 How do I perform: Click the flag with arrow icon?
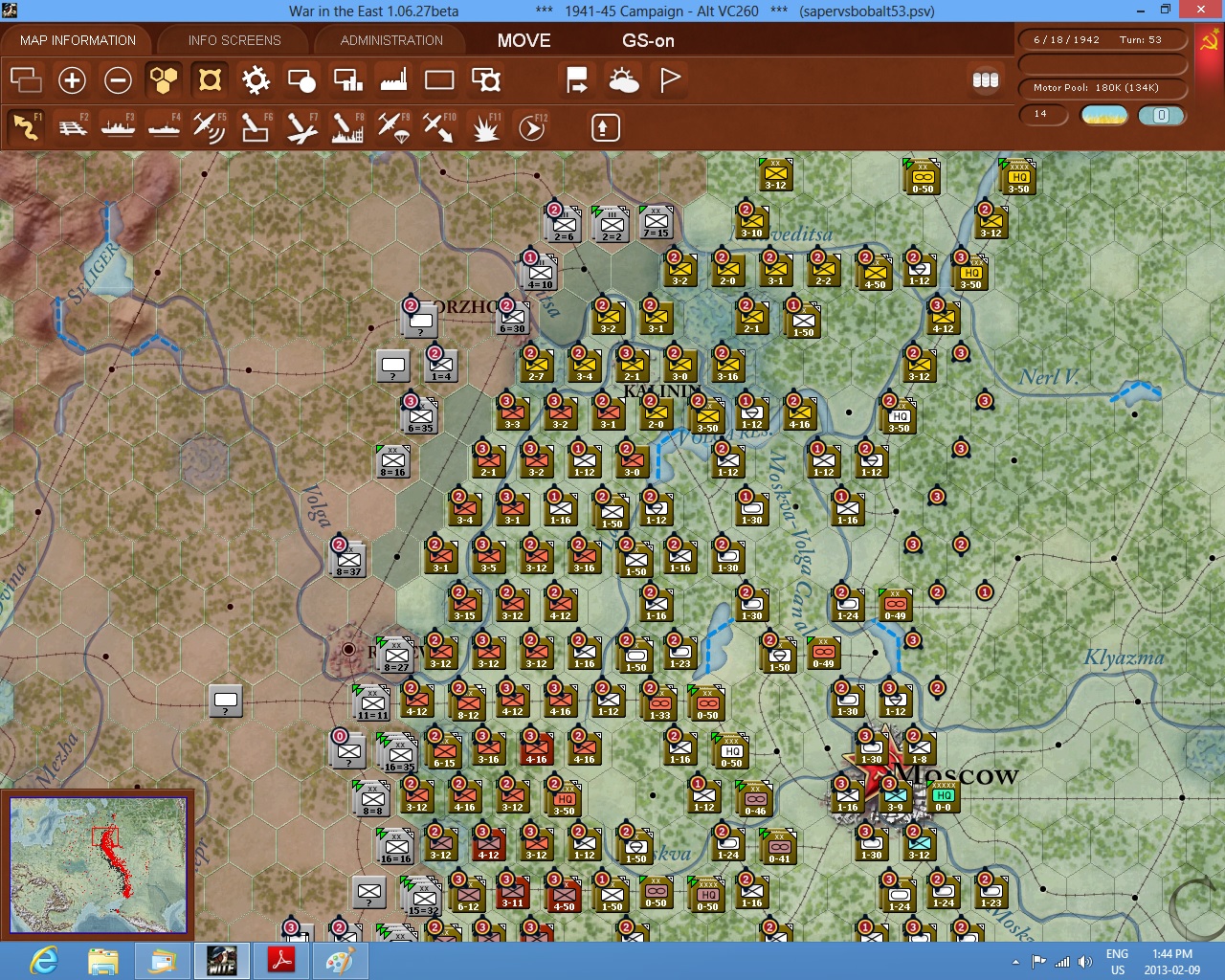coord(577,79)
